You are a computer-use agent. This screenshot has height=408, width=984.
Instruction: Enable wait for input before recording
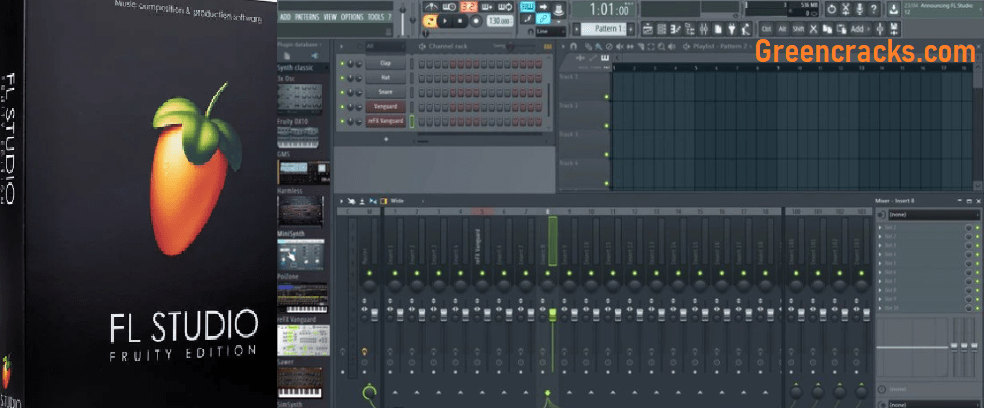coord(449,7)
